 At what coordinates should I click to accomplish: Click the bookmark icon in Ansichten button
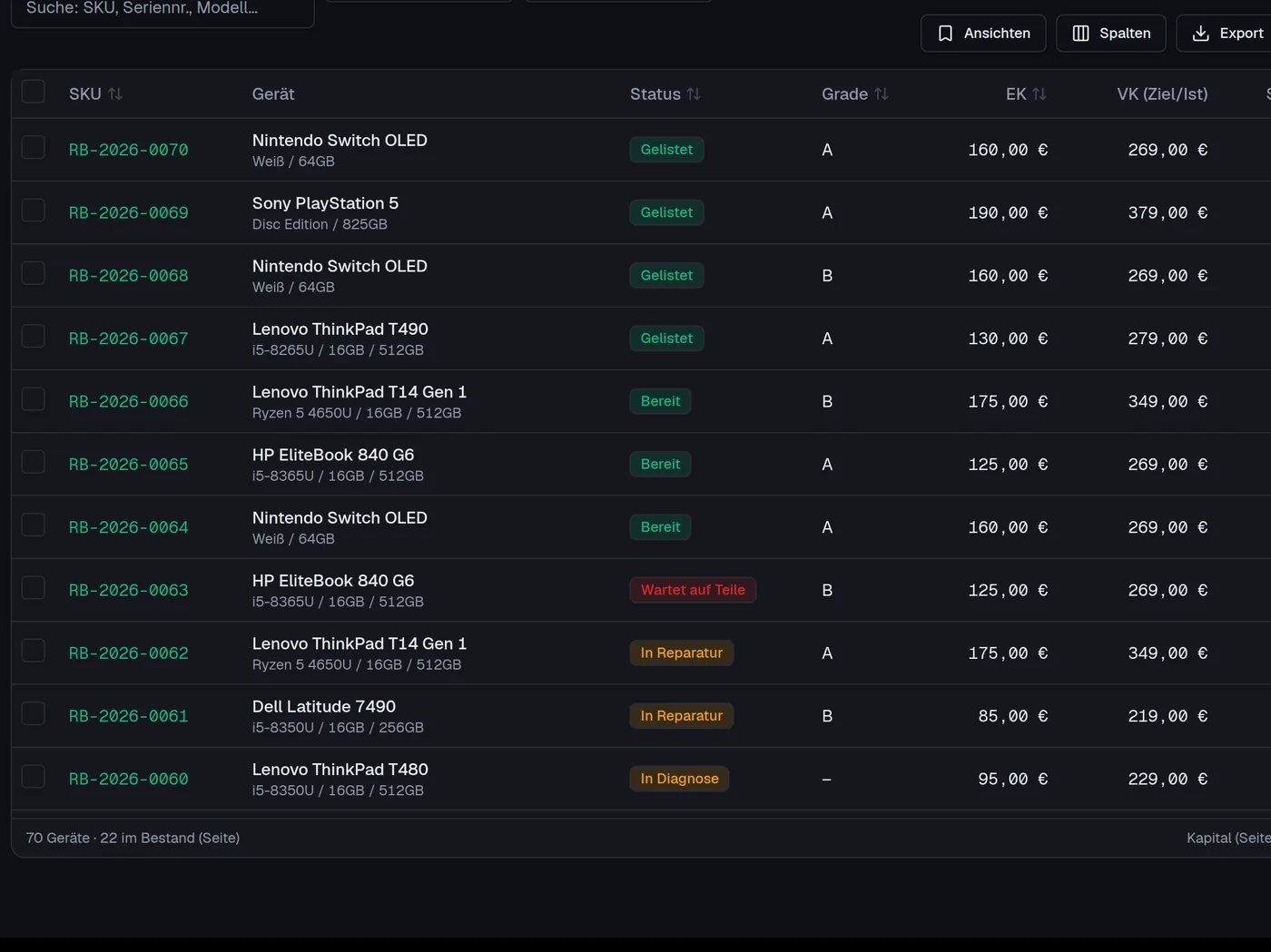945,34
